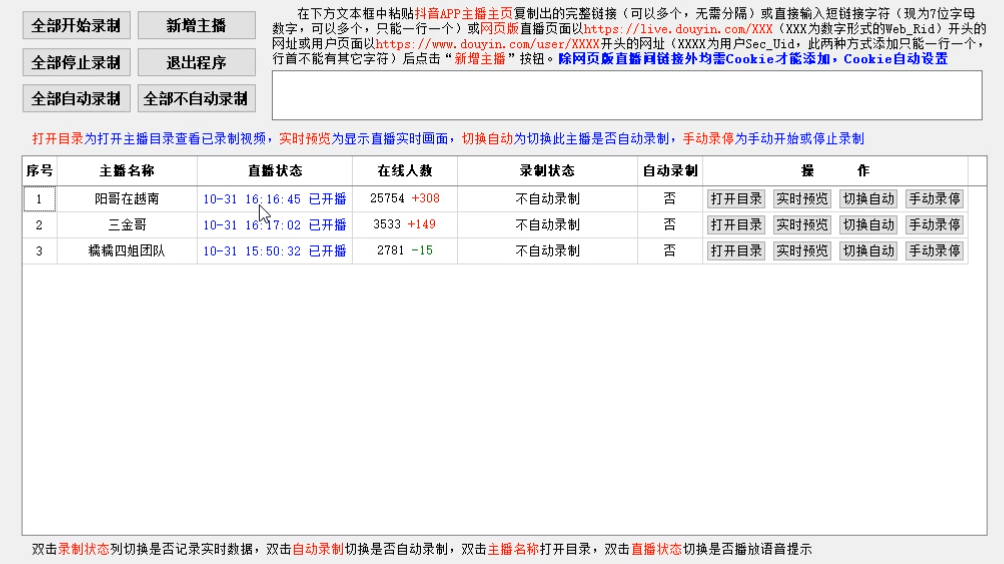Viewport: 1004px width, 564px height.
Task: Click 不自动录制 status for 阳哥在越南
Action: (x=547, y=198)
